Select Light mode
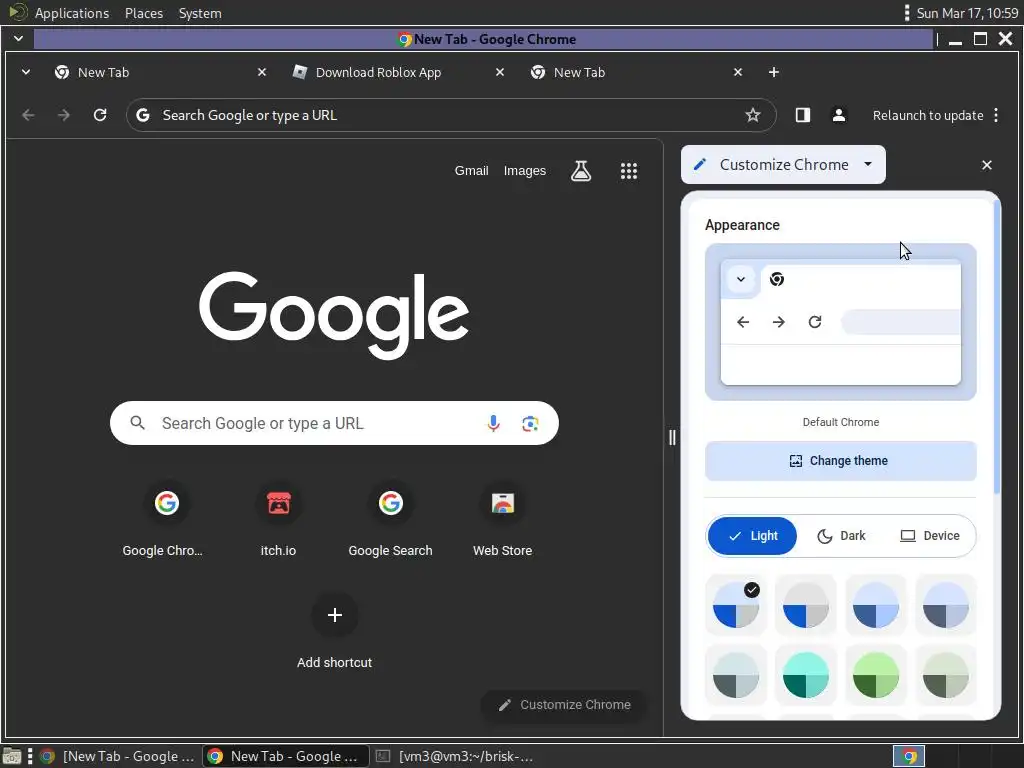This screenshot has height=768, width=1024. [x=752, y=536]
